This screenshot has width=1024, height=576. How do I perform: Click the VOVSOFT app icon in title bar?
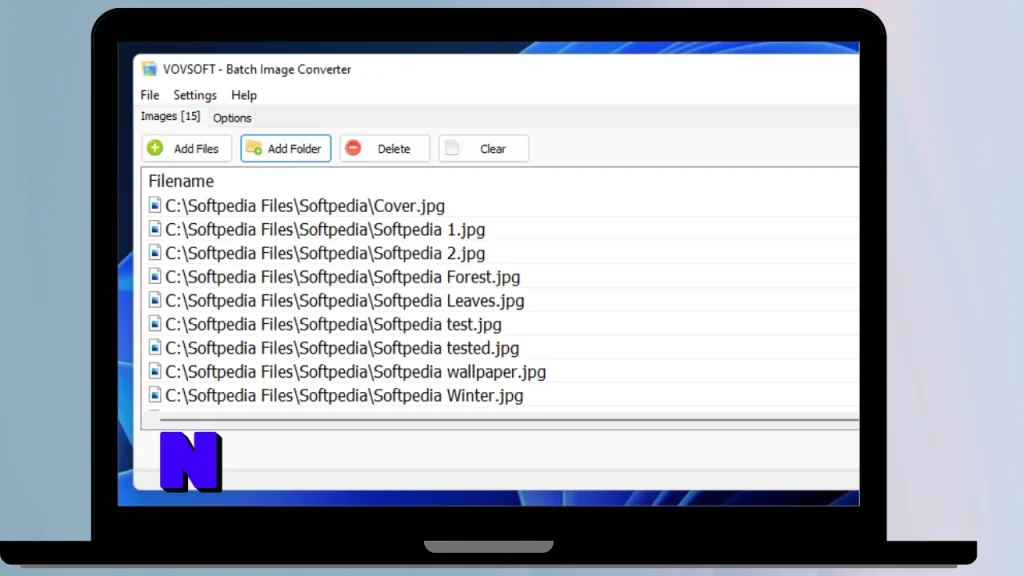[150, 69]
